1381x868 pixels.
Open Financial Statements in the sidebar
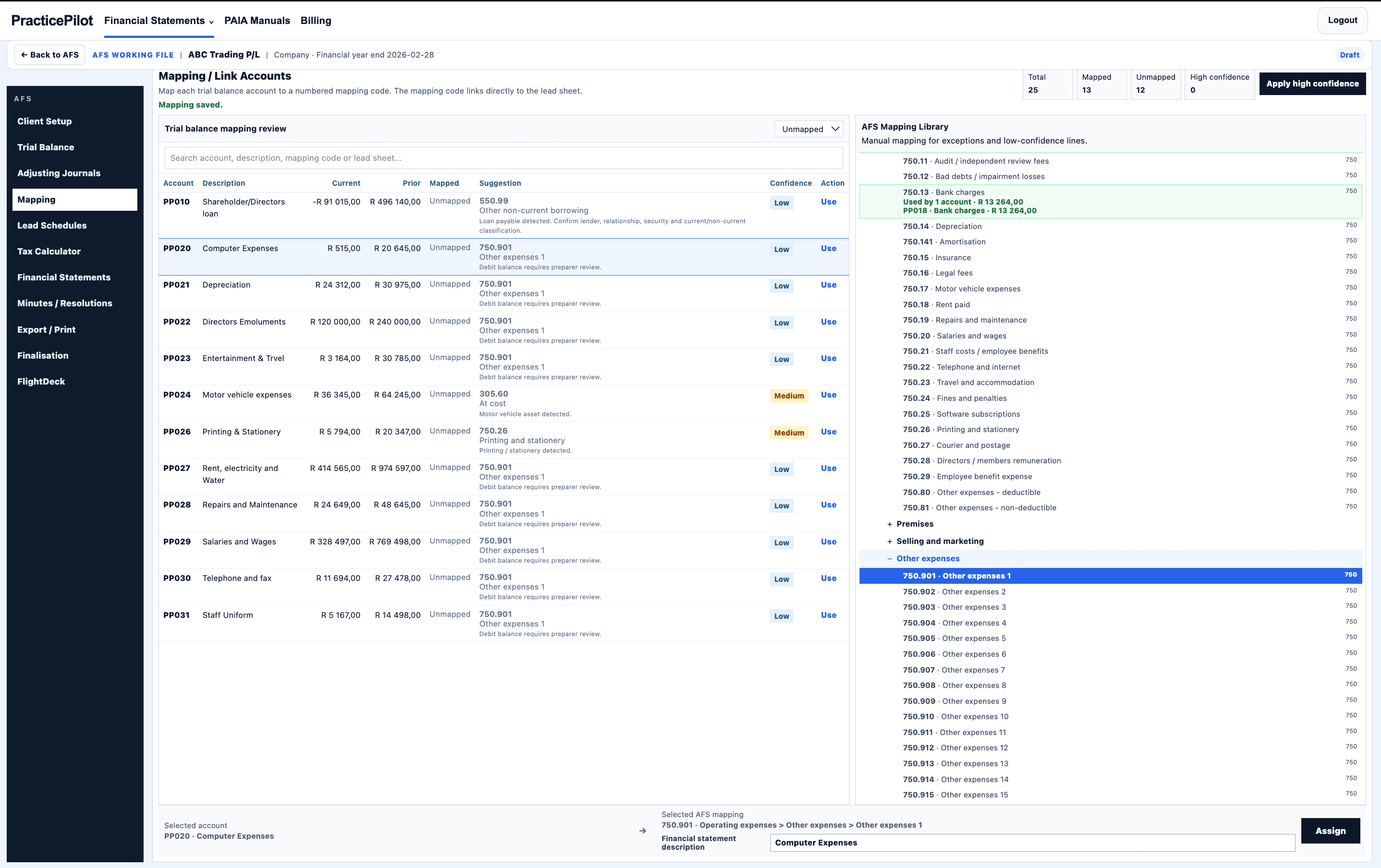pos(74,277)
